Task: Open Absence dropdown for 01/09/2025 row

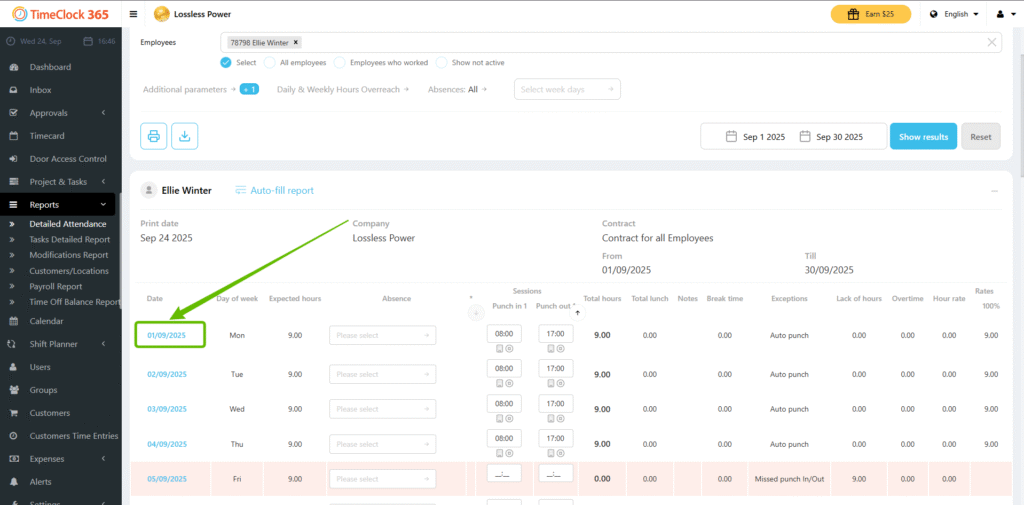Action: click(x=382, y=336)
